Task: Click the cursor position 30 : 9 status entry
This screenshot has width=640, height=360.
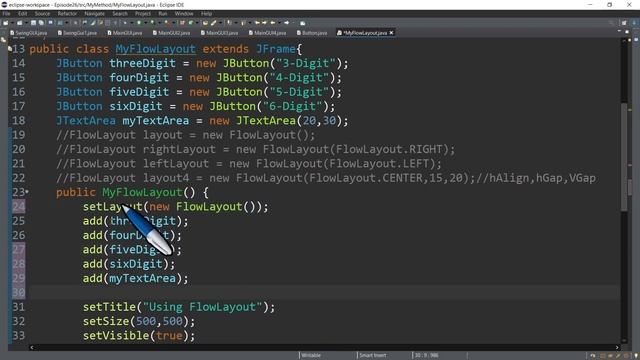Action: coord(426,355)
